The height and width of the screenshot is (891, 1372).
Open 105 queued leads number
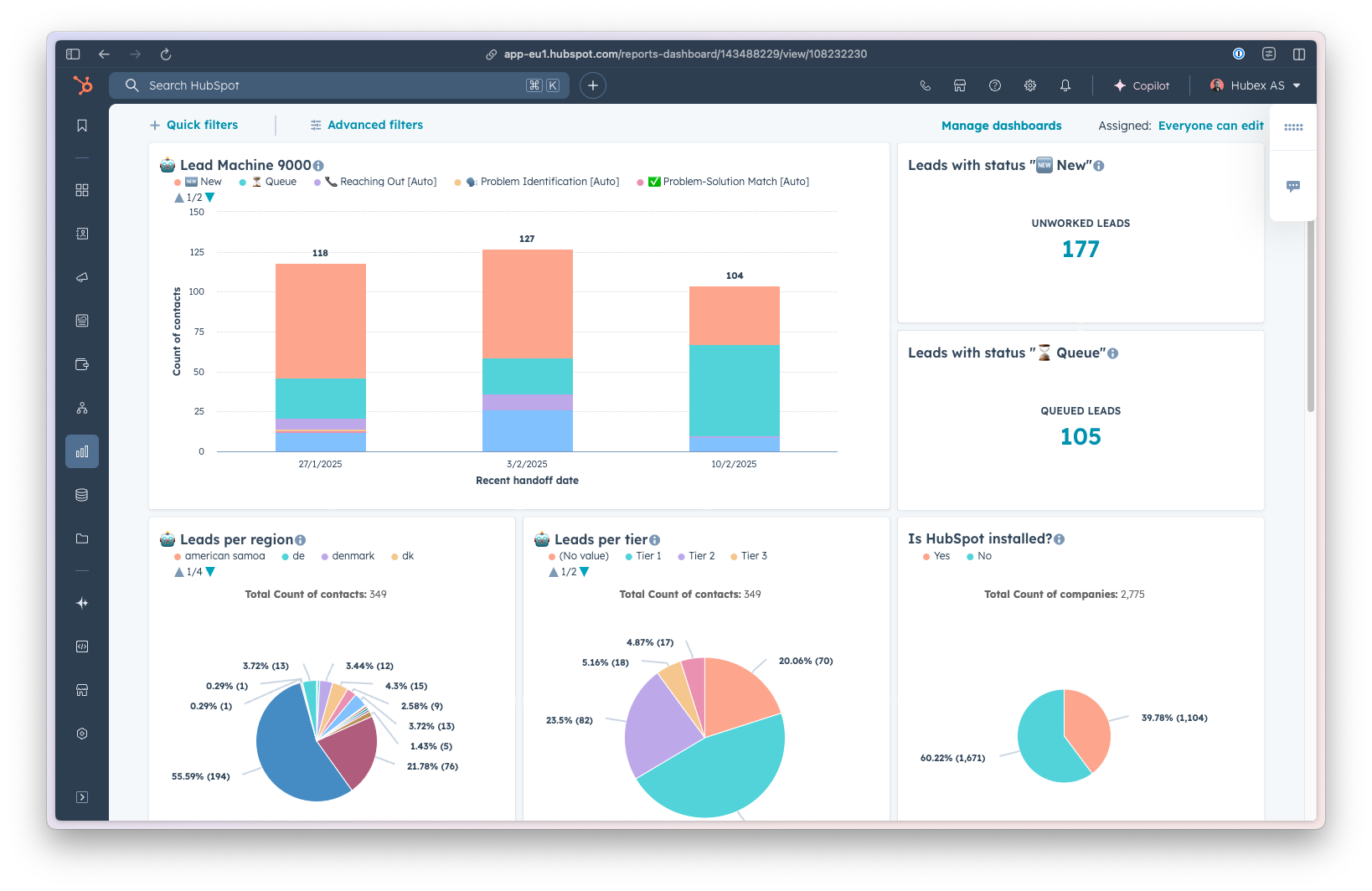click(1081, 437)
